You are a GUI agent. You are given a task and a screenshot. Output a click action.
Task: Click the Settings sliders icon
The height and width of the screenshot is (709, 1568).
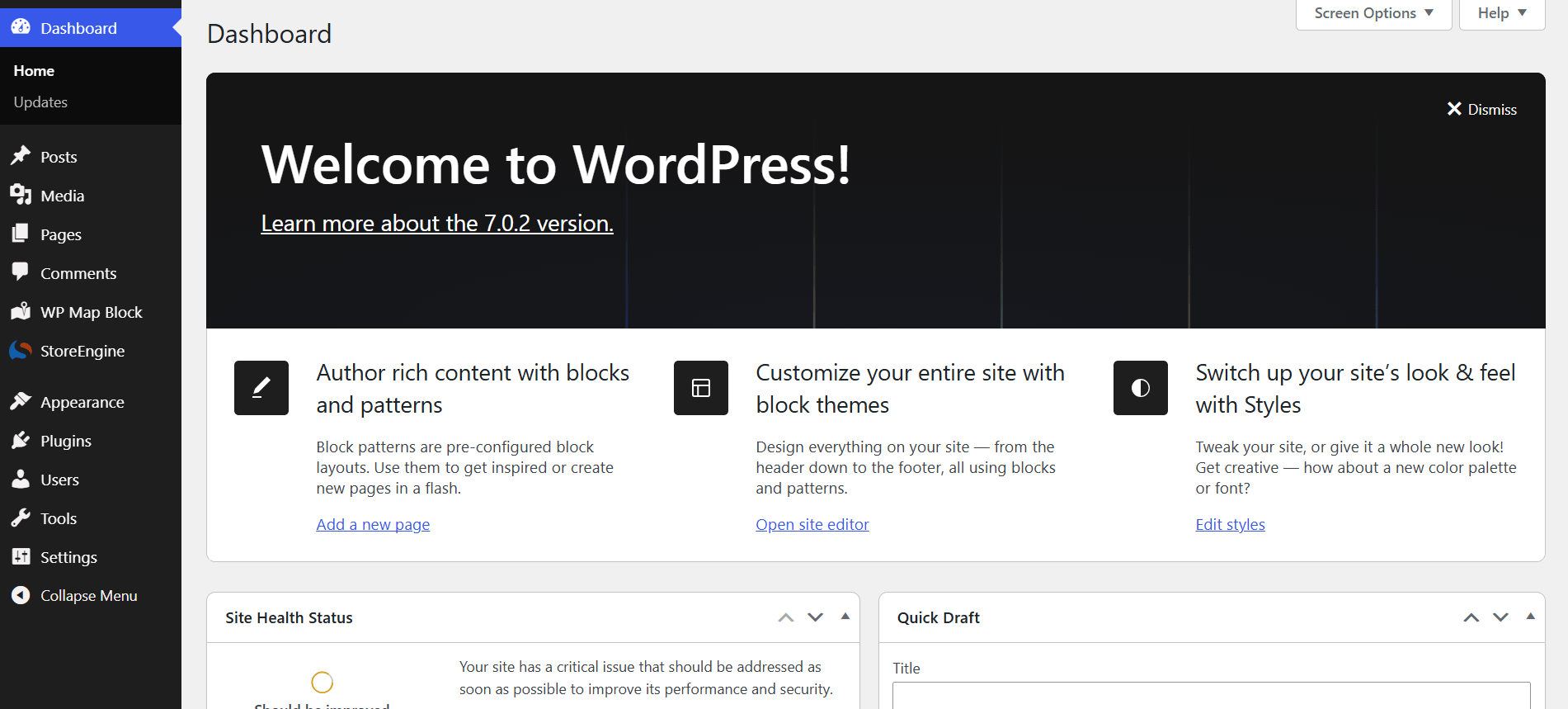21,556
